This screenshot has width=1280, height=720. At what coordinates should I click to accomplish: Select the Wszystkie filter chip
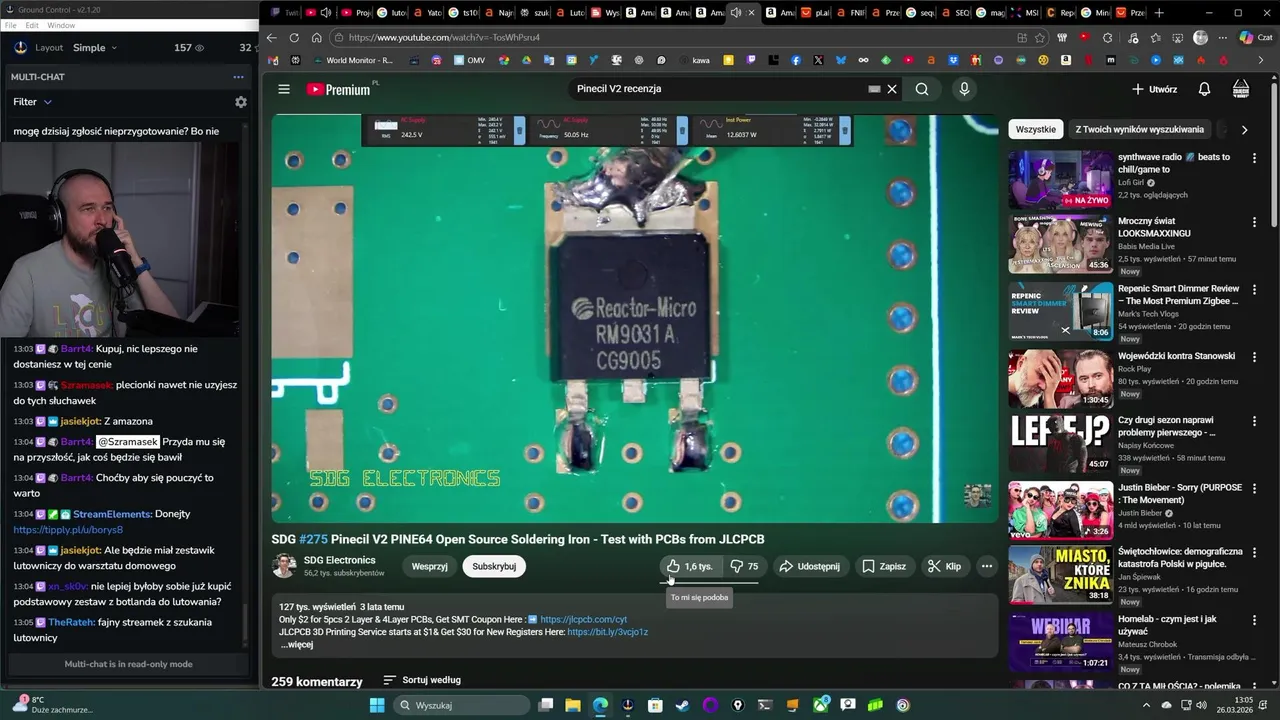[x=1035, y=129]
